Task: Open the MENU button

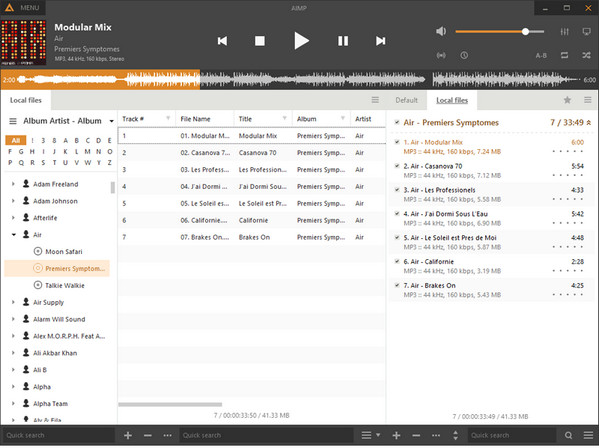Action: coord(23,8)
